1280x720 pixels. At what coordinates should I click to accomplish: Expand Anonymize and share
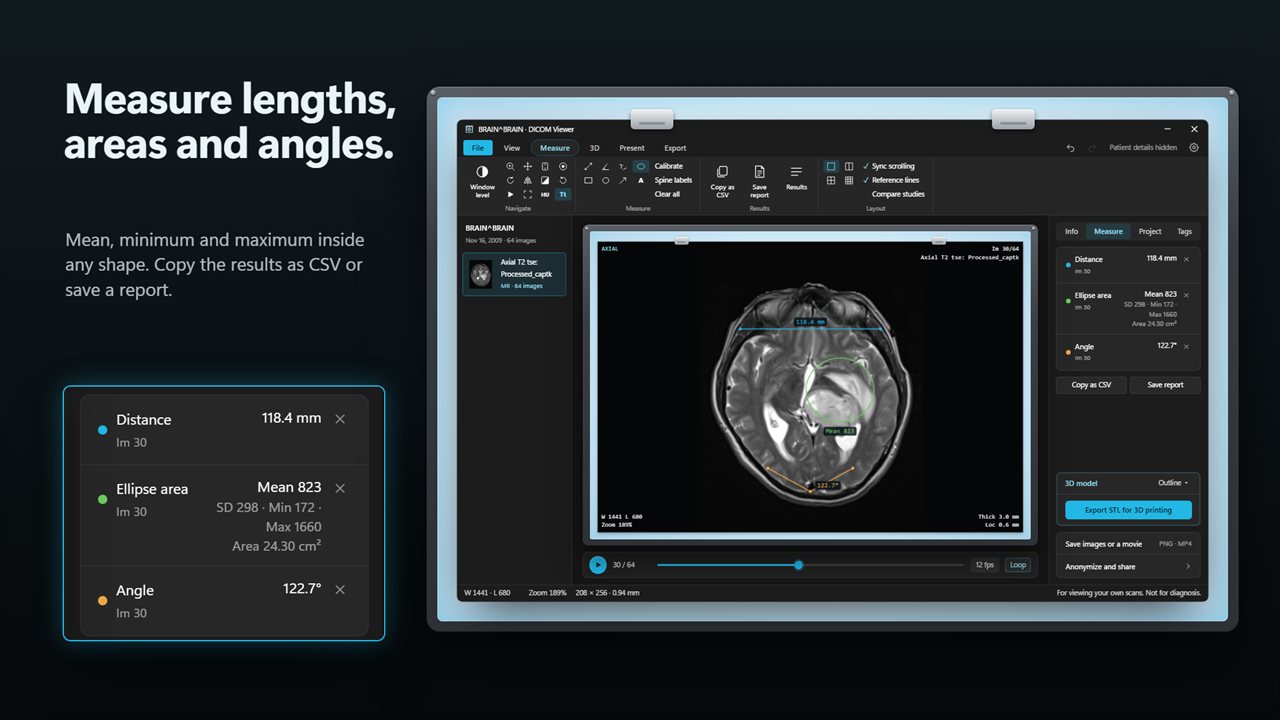pos(1128,566)
